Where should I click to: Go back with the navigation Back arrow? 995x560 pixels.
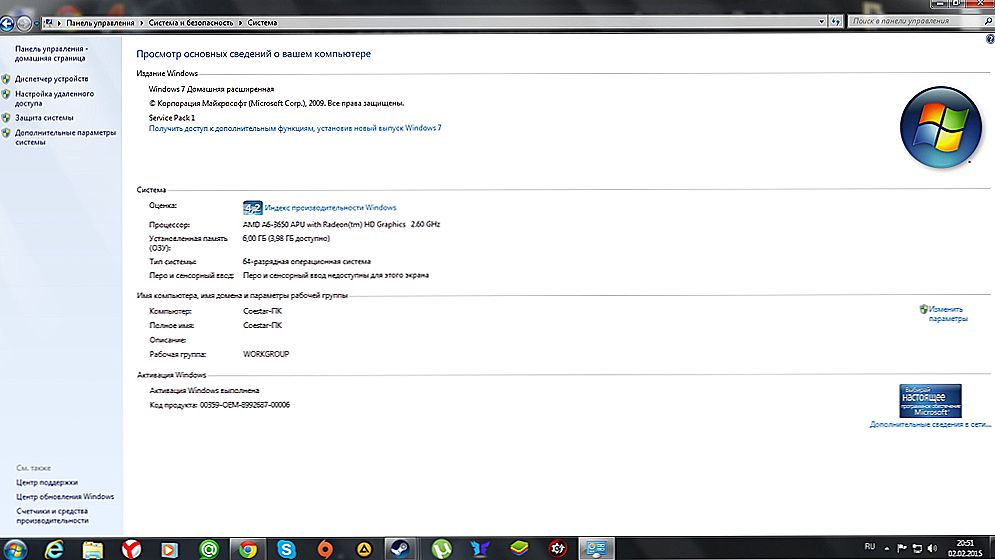(x=7, y=23)
